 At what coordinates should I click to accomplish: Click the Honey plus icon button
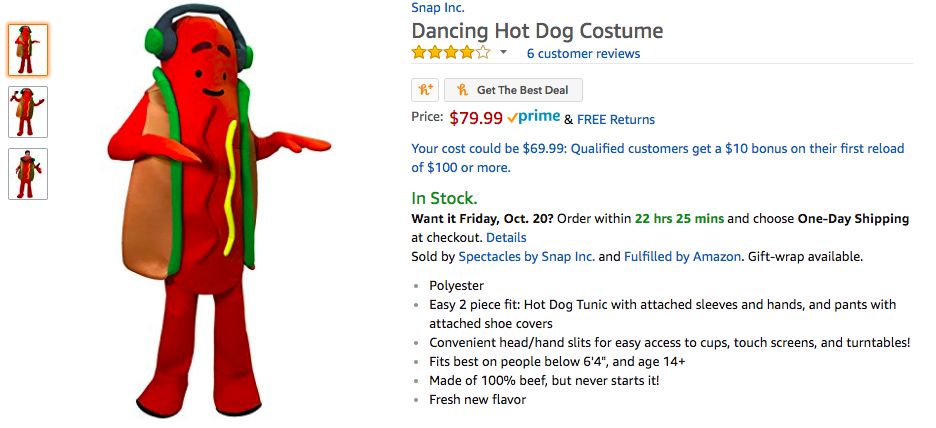tap(425, 90)
